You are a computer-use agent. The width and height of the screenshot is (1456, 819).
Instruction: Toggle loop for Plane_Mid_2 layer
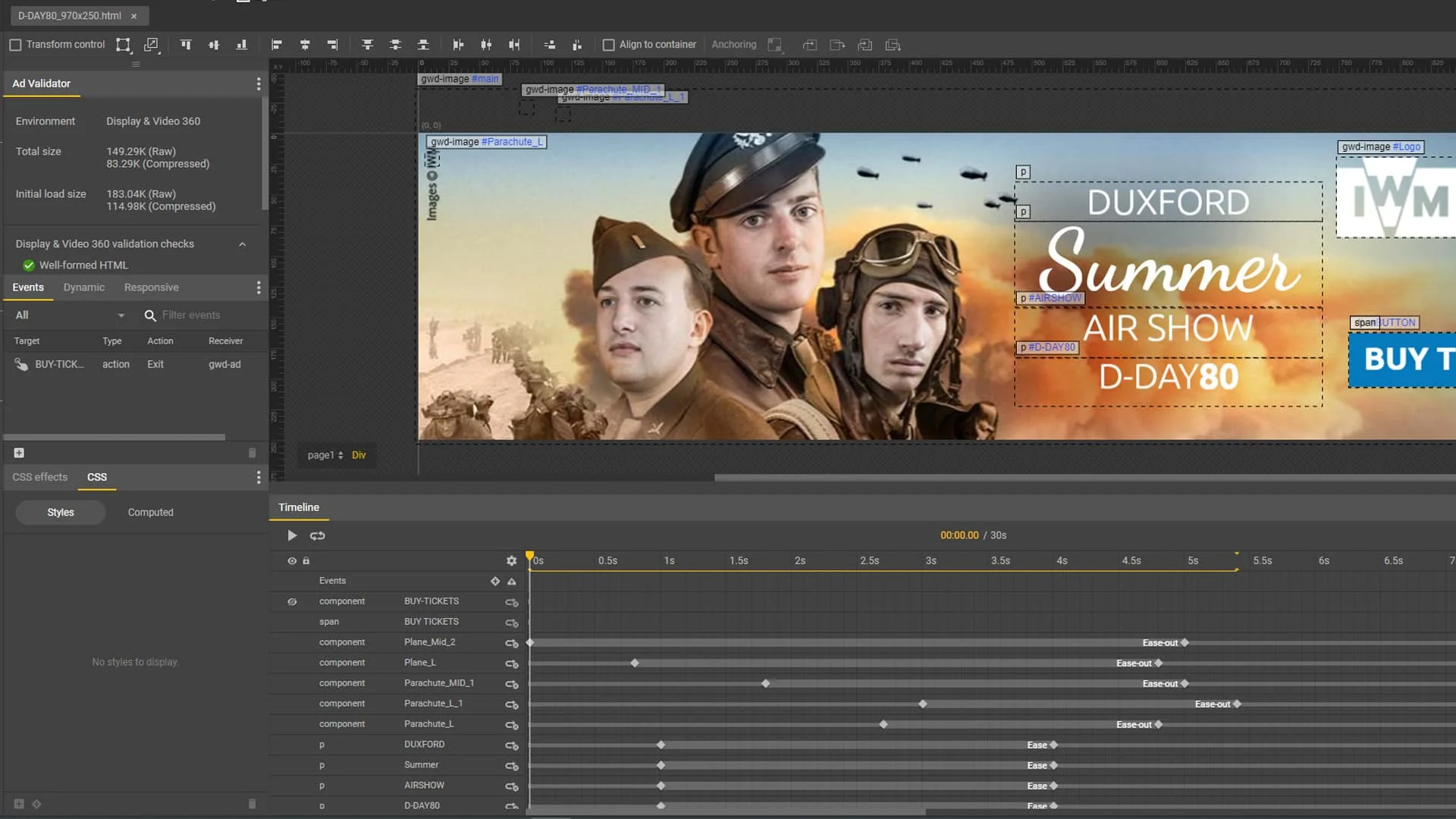click(512, 643)
